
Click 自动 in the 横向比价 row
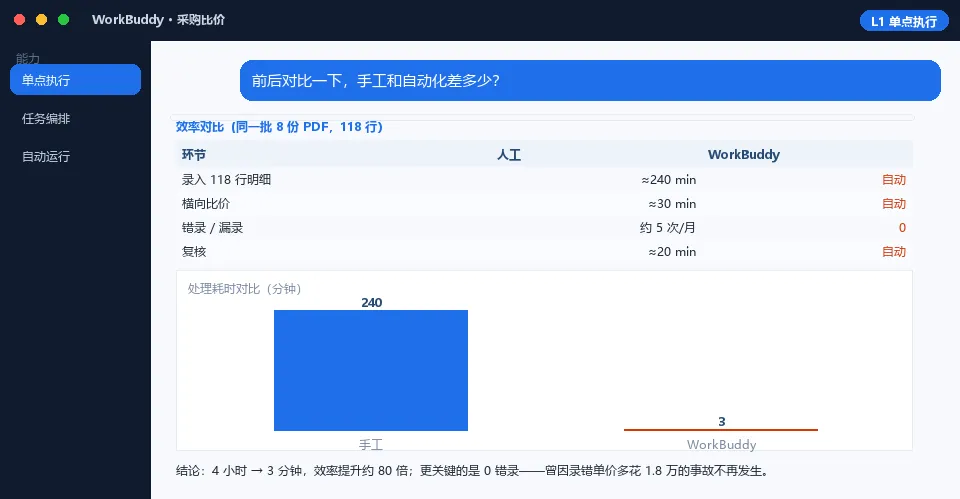pyautogui.click(x=894, y=203)
